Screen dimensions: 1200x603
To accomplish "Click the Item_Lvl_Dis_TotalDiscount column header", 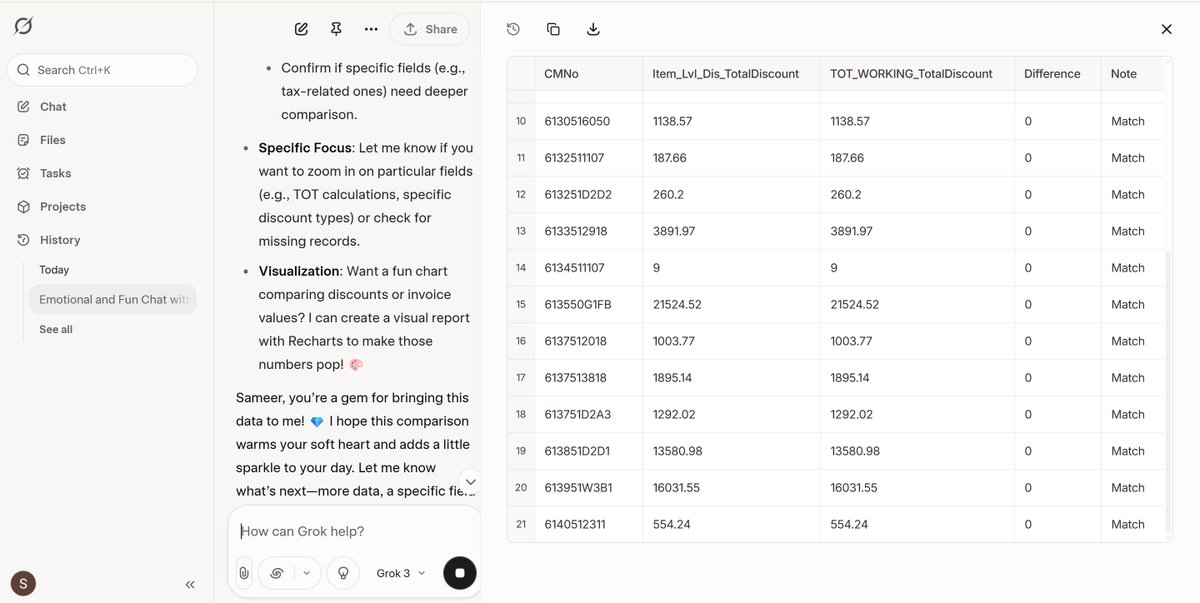I will click(x=731, y=74).
